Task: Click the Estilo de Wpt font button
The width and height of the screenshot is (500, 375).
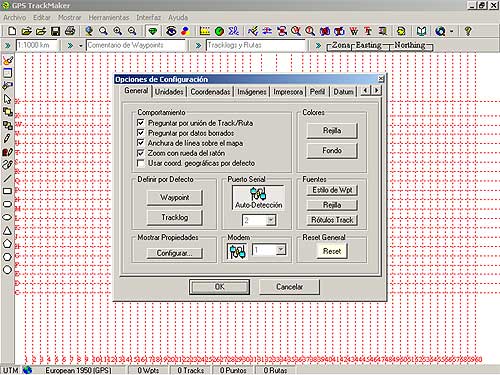Action: pos(332,190)
